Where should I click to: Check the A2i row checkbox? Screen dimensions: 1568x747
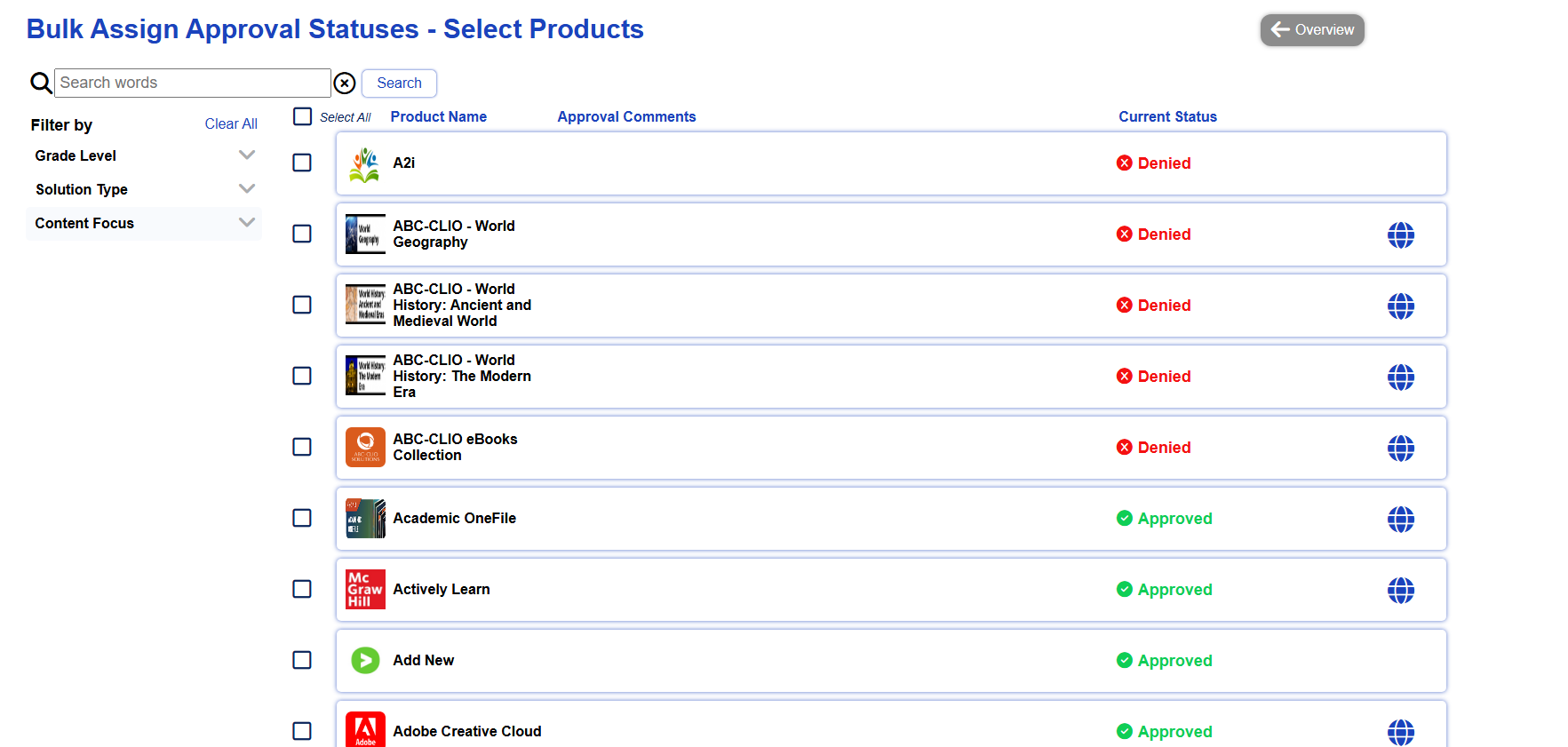[x=302, y=163]
